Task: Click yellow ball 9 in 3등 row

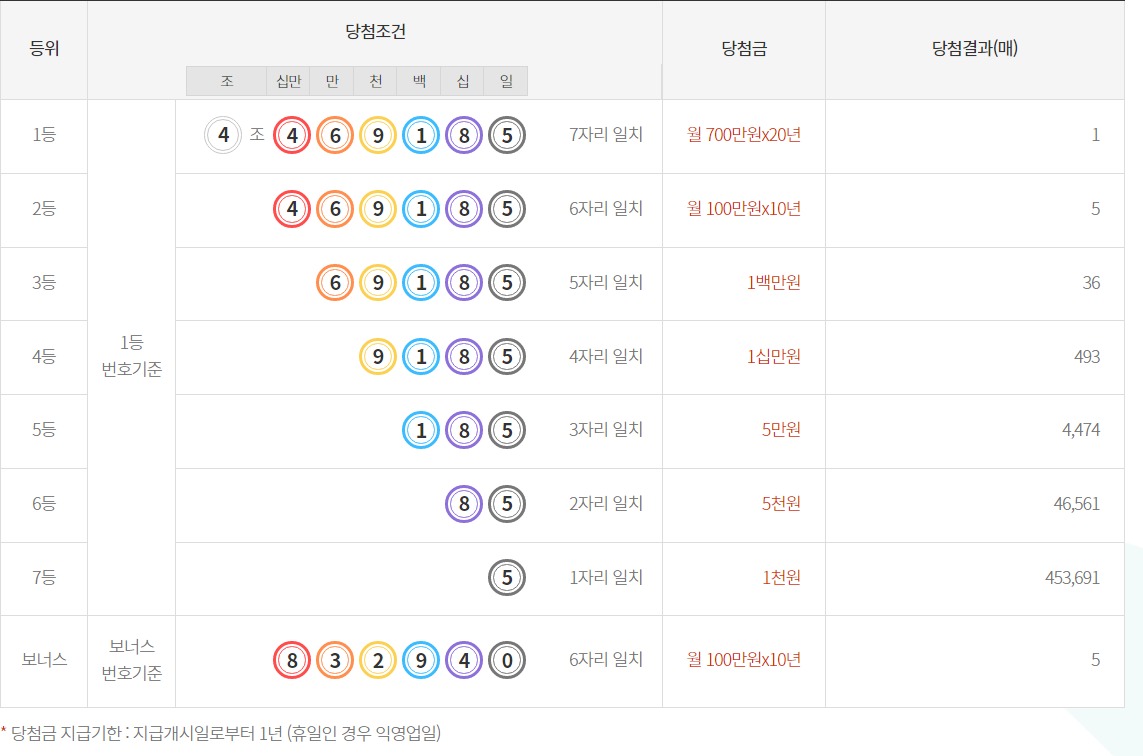Action: point(378,283)
